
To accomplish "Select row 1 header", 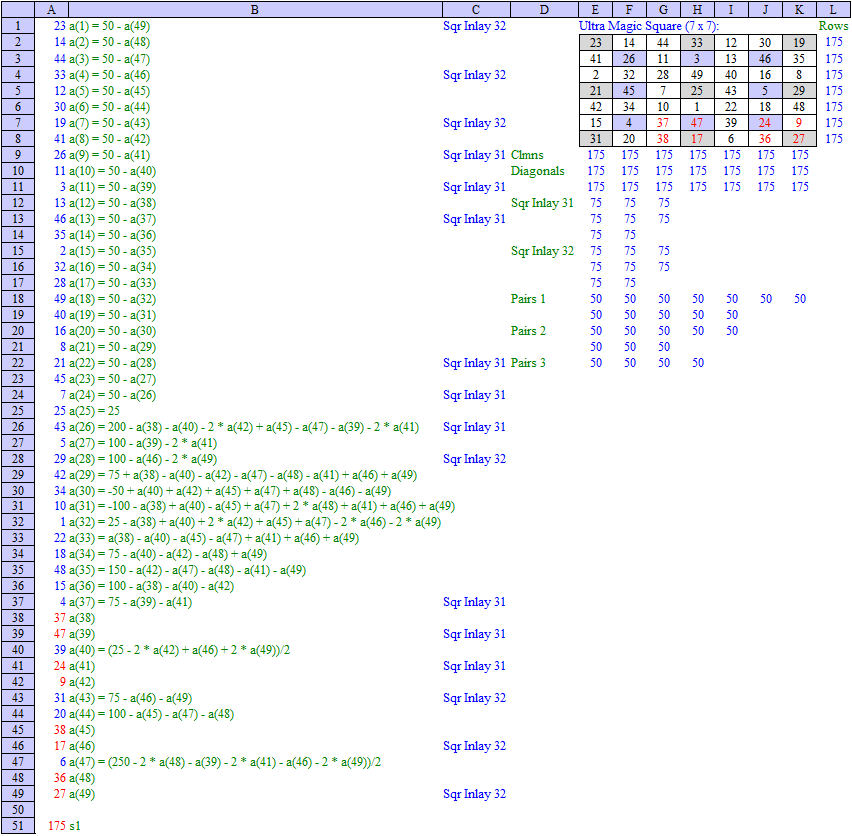I will point(18,26).
